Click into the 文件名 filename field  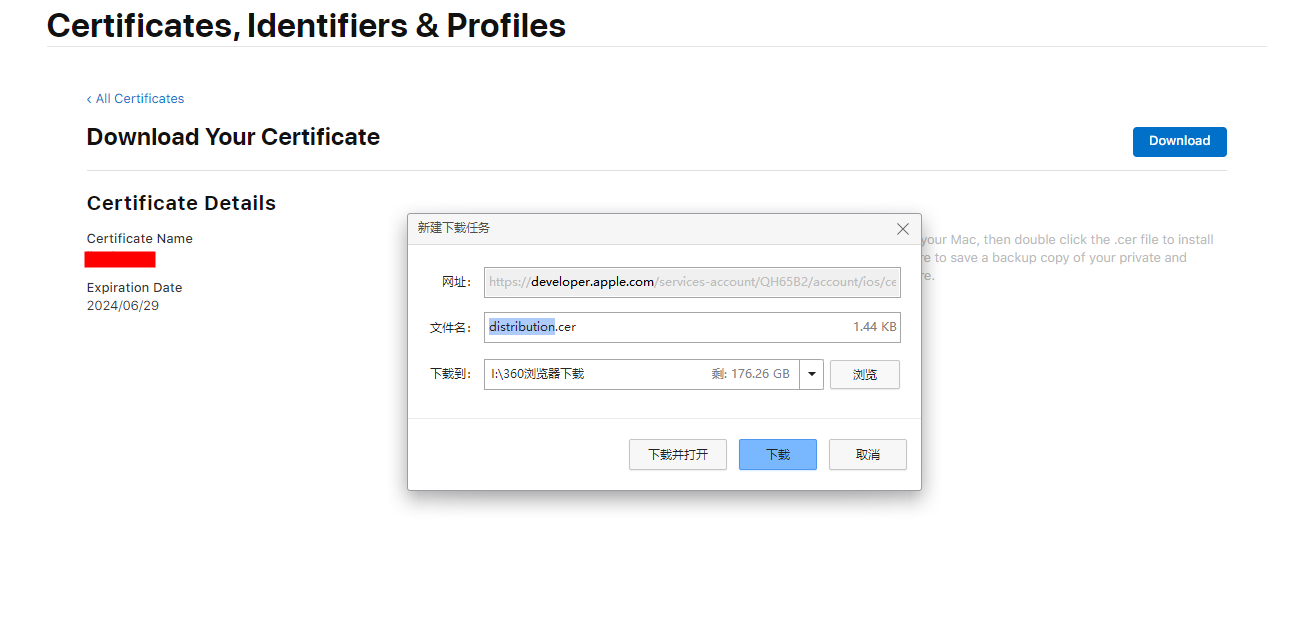(692, 327)
